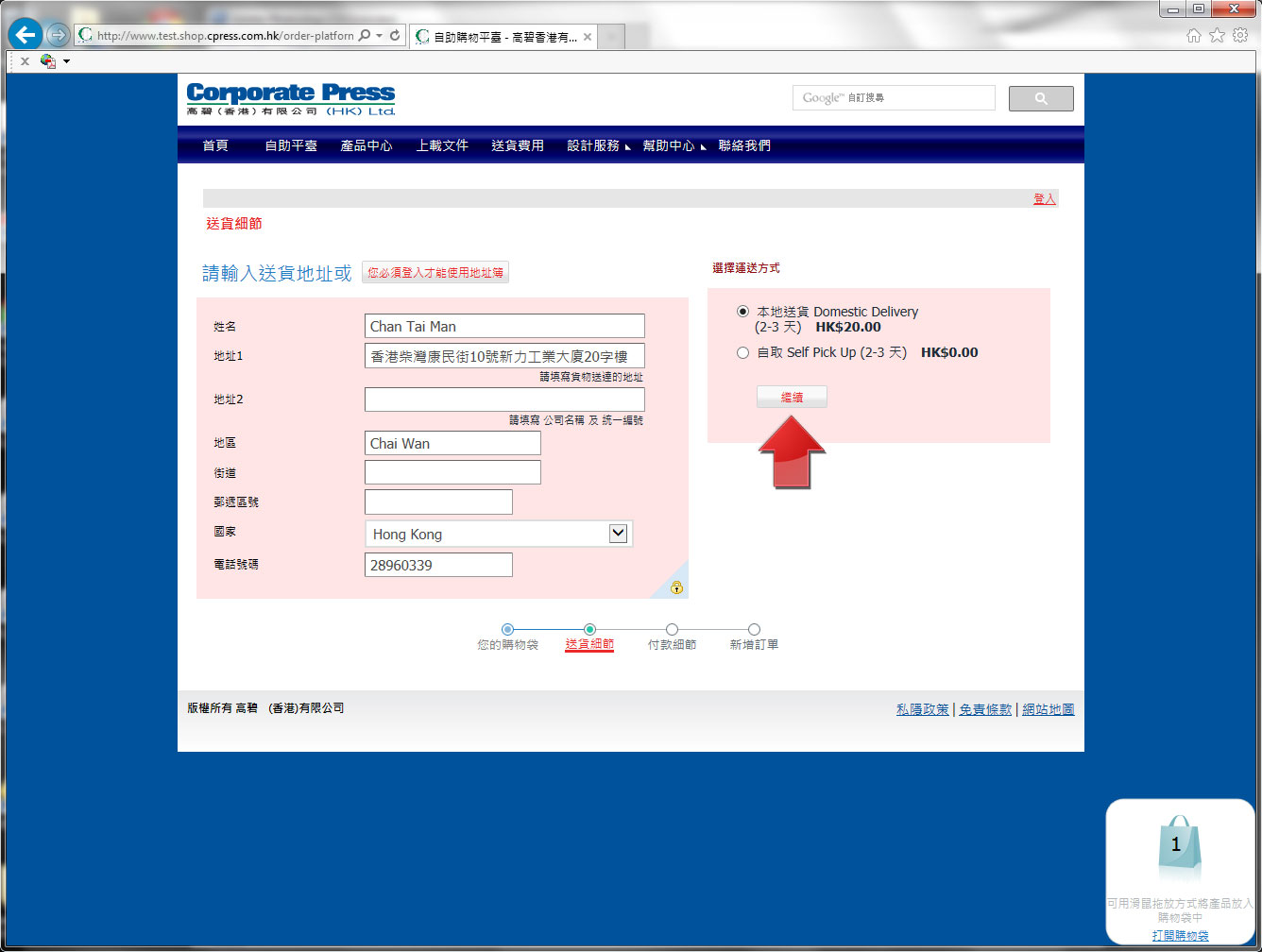Click the shopping bag icon showing 1 item

[x=1178, y=849]
